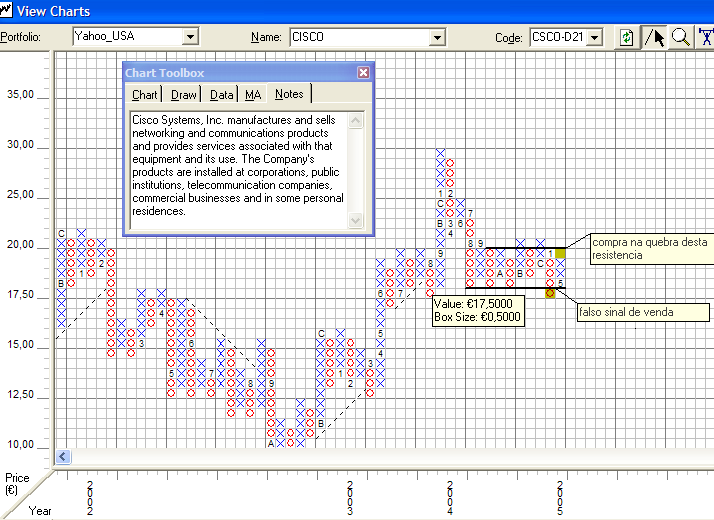Open the Code dropdown showing CSCO-D21
This screenshot has width=714, height=520.
(x=595, y=37)
